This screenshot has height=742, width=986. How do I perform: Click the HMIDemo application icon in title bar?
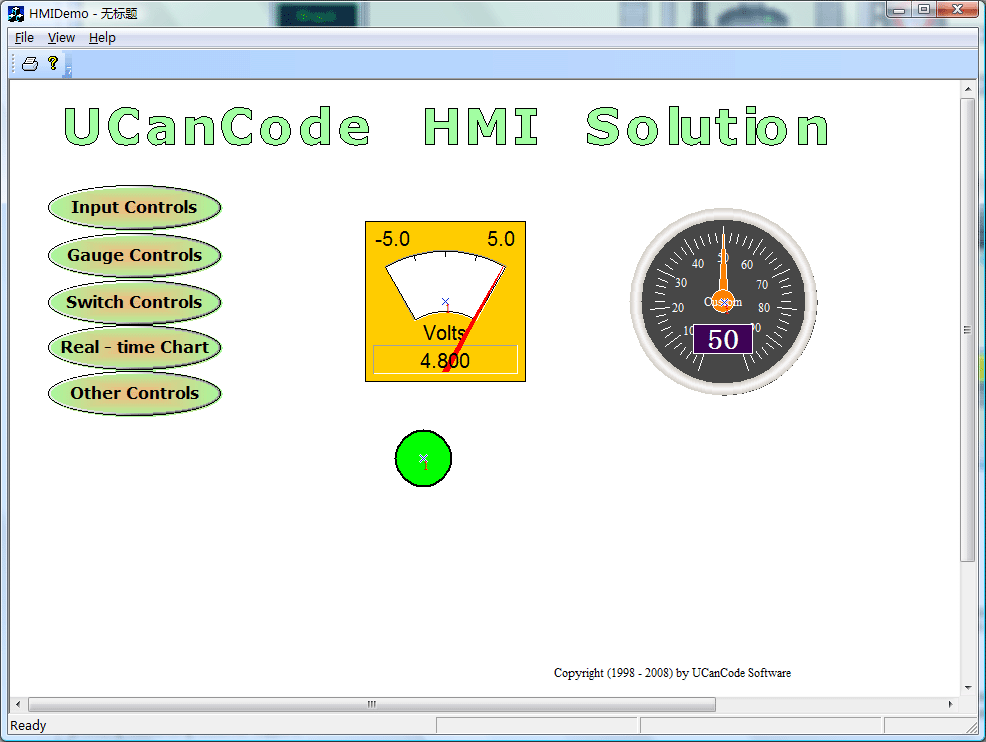coord(16,13)
